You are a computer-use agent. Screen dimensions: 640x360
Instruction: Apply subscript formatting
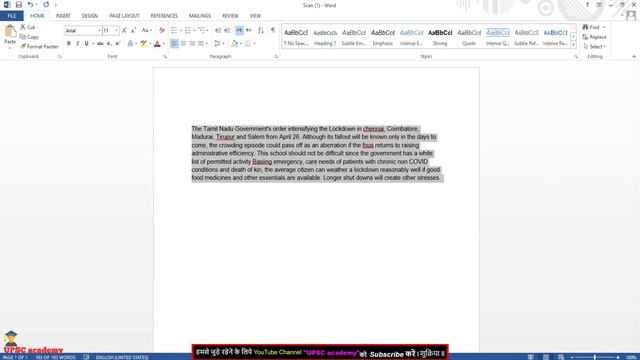tap(109, 43)
